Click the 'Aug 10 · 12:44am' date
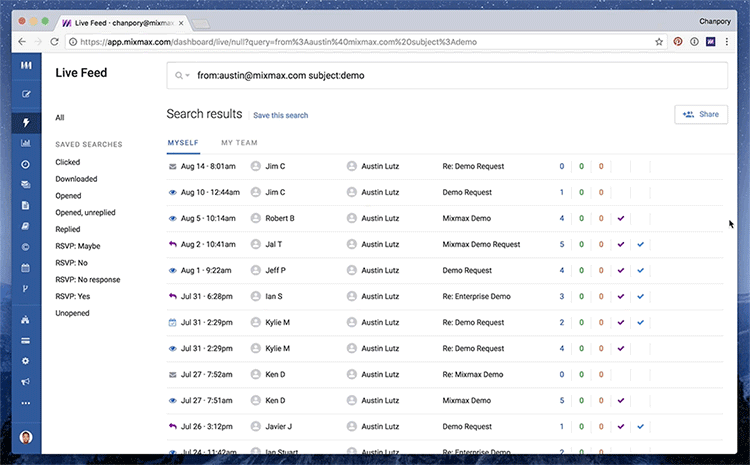The image size is (750, 465). point(210,192)
